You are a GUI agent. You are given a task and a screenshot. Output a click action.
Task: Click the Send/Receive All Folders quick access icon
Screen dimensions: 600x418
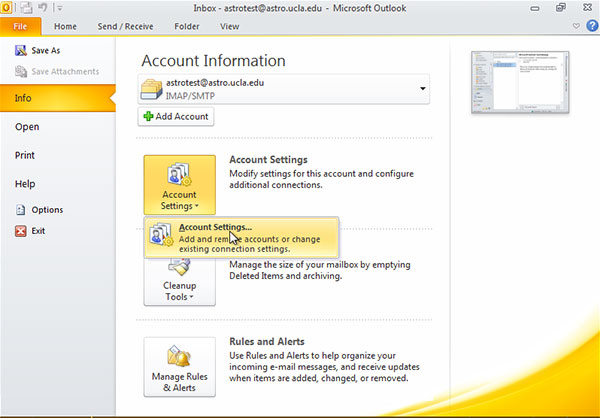tap(26, 7)
